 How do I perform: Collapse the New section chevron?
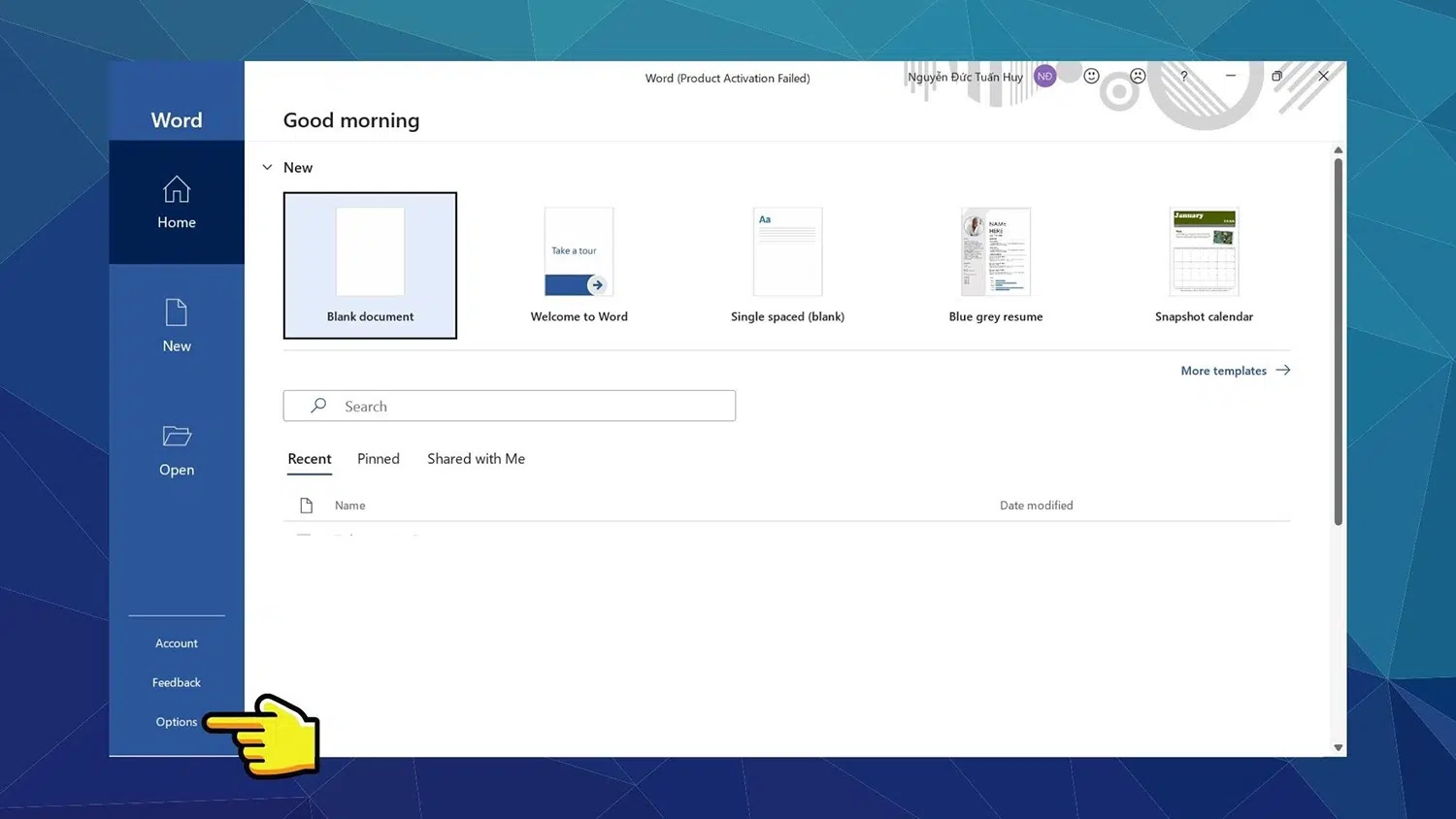267,168
